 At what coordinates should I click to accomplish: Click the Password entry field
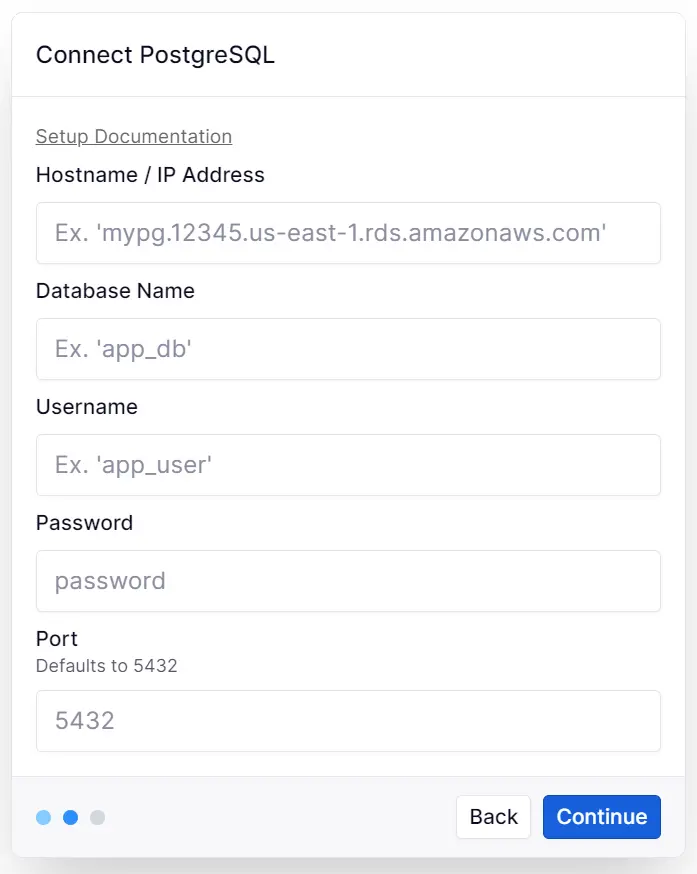click(x=348, y=581)
